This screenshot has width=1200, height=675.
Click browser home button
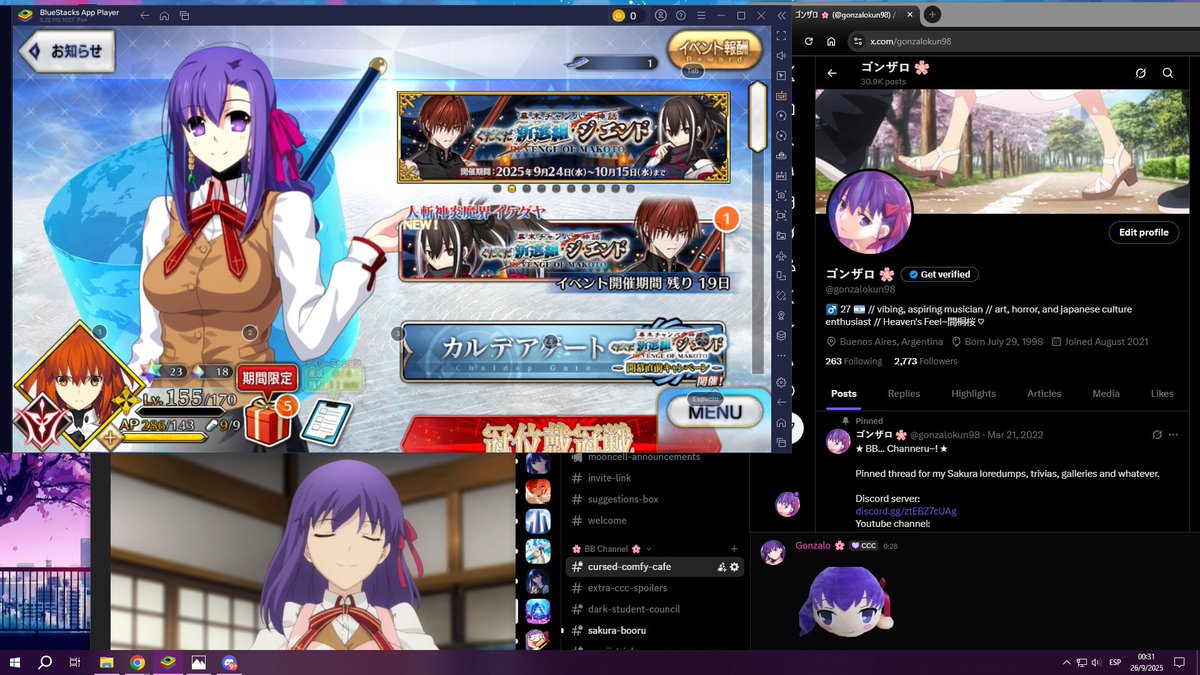click(x=831, y=41)
